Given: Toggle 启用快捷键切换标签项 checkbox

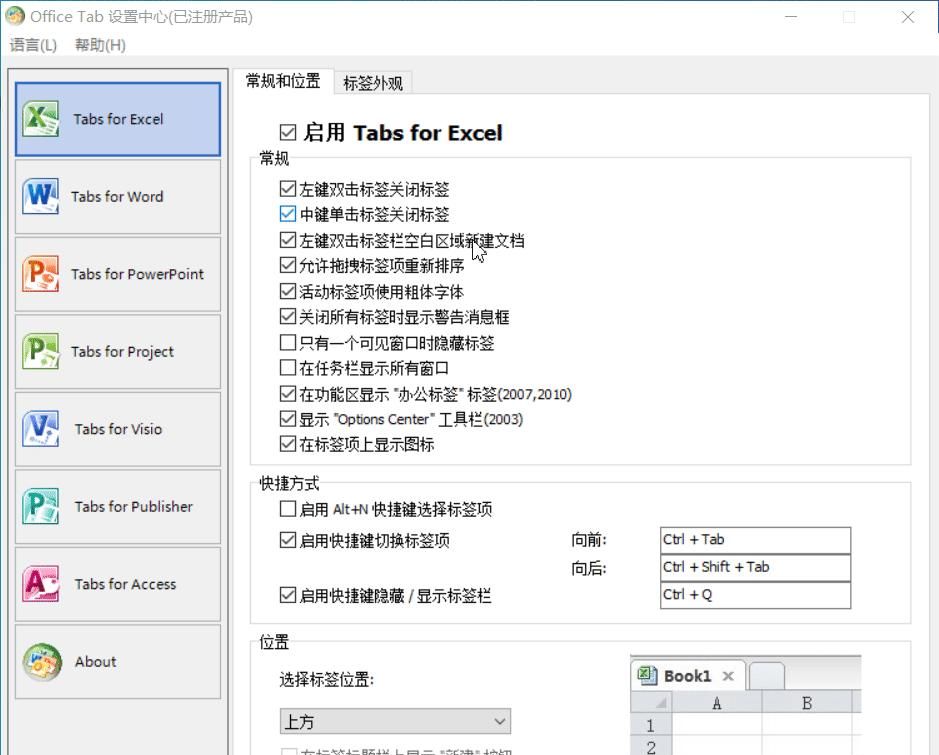Looking at the screenshot, I should (x=288, y=540).
